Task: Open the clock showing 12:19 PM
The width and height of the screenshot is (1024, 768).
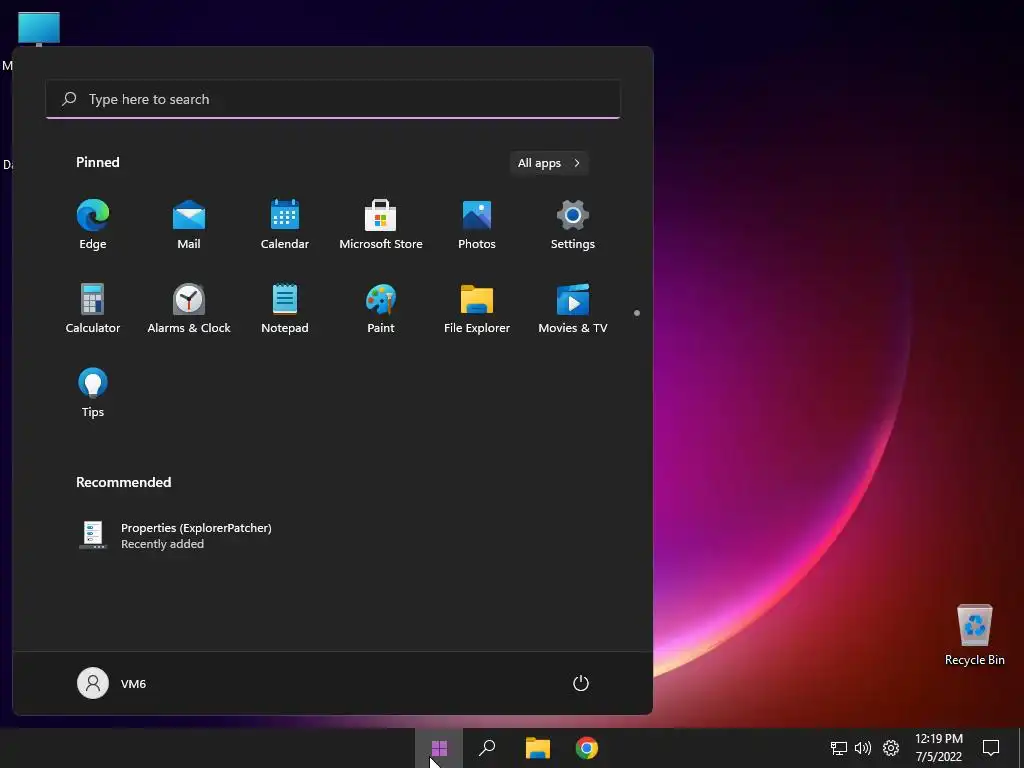Action: click(x=939, y=748)
